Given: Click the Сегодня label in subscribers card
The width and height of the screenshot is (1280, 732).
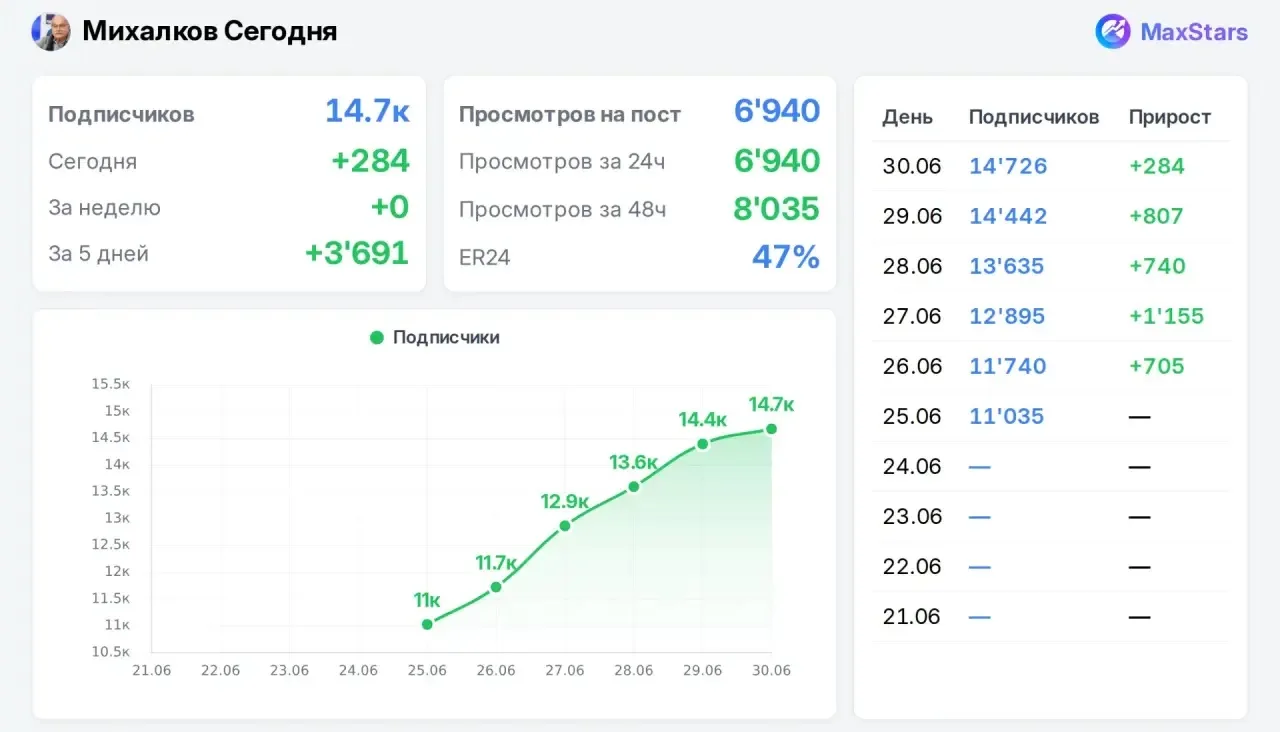Looking at the screenshot, I should click(x=93, y=162).
